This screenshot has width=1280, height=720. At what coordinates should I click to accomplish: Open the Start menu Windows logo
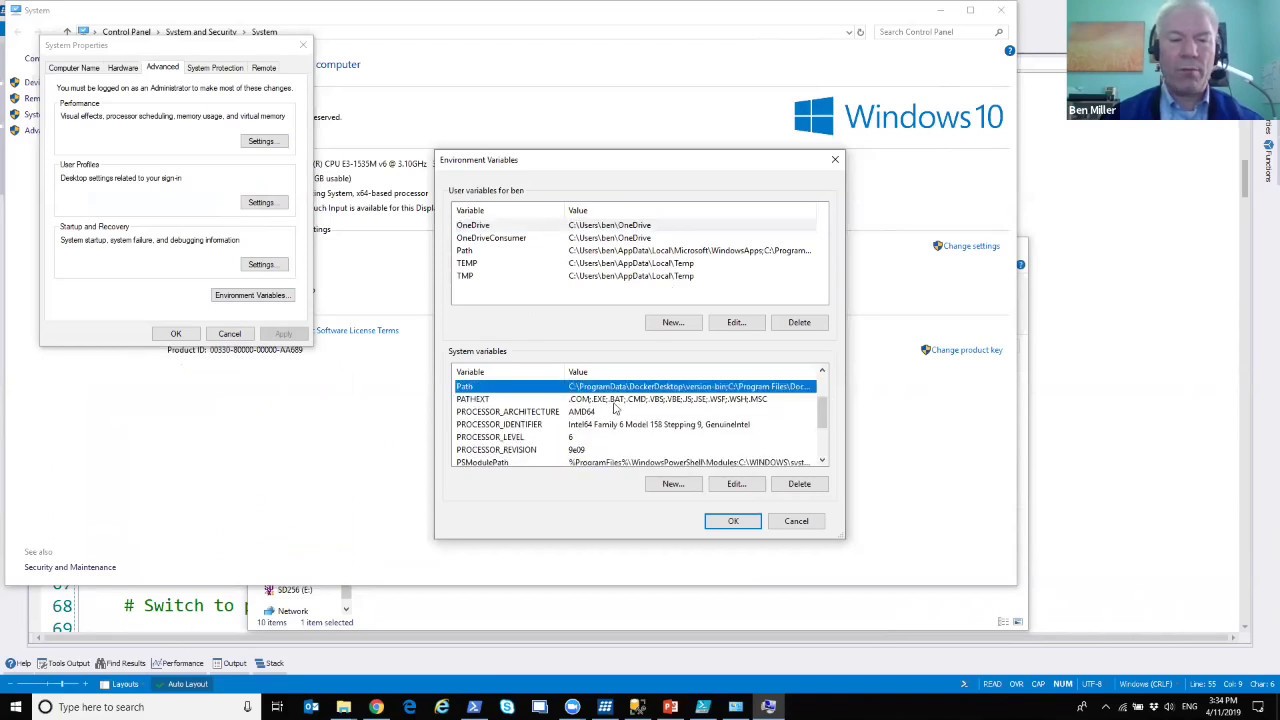click(15, 707)
